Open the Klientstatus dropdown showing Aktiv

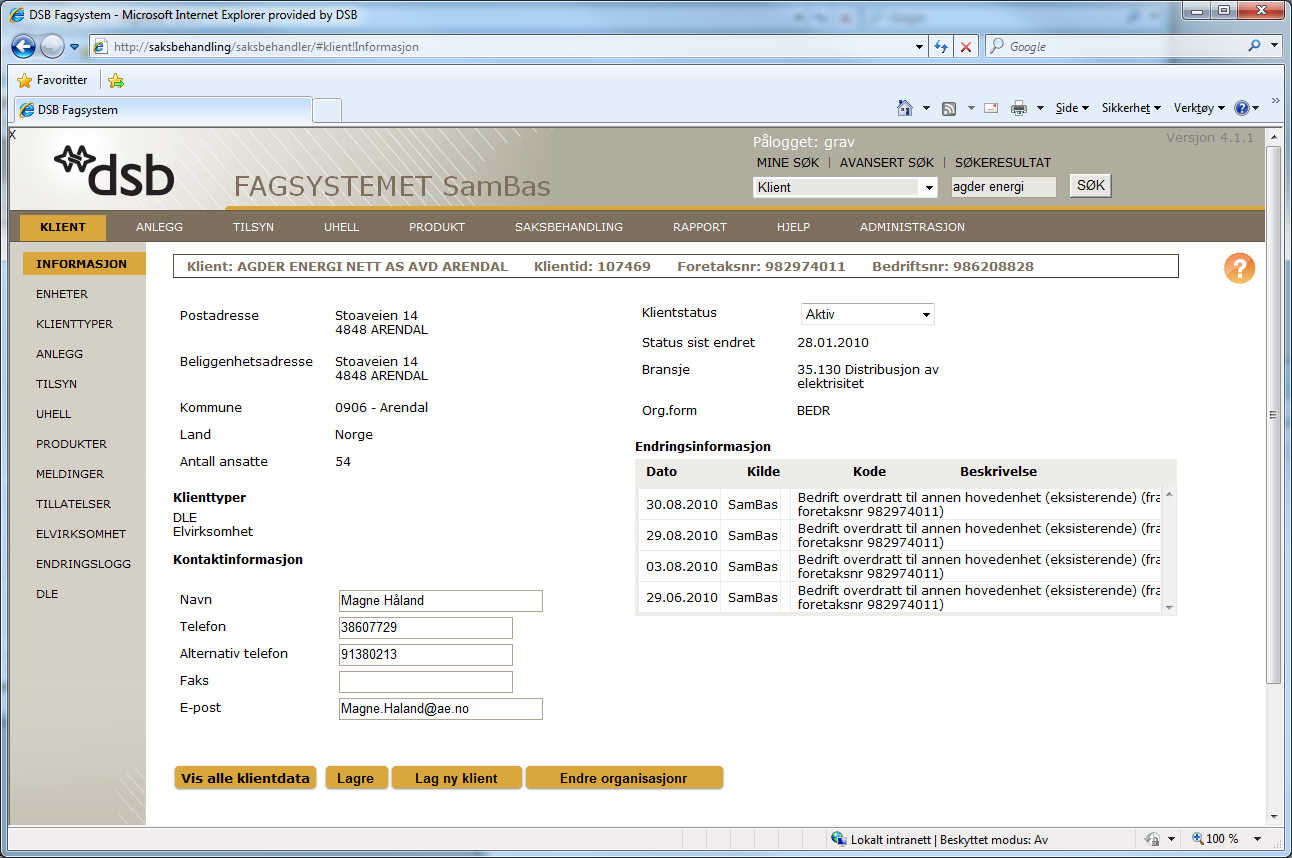867,314
